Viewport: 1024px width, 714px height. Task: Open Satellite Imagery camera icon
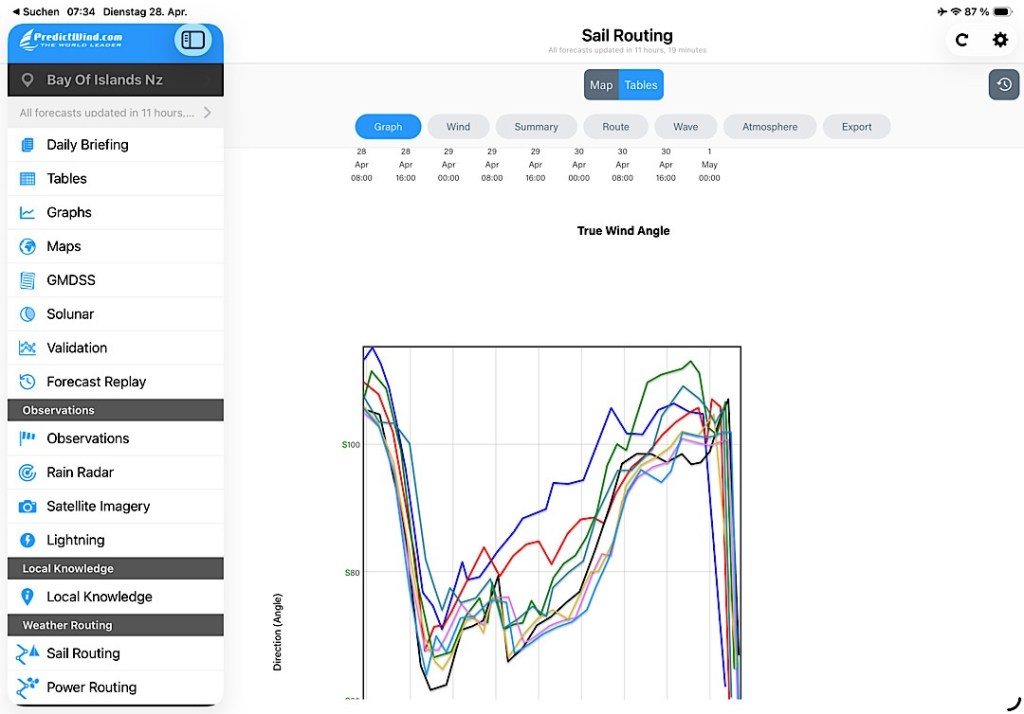[x=28, y=506]
